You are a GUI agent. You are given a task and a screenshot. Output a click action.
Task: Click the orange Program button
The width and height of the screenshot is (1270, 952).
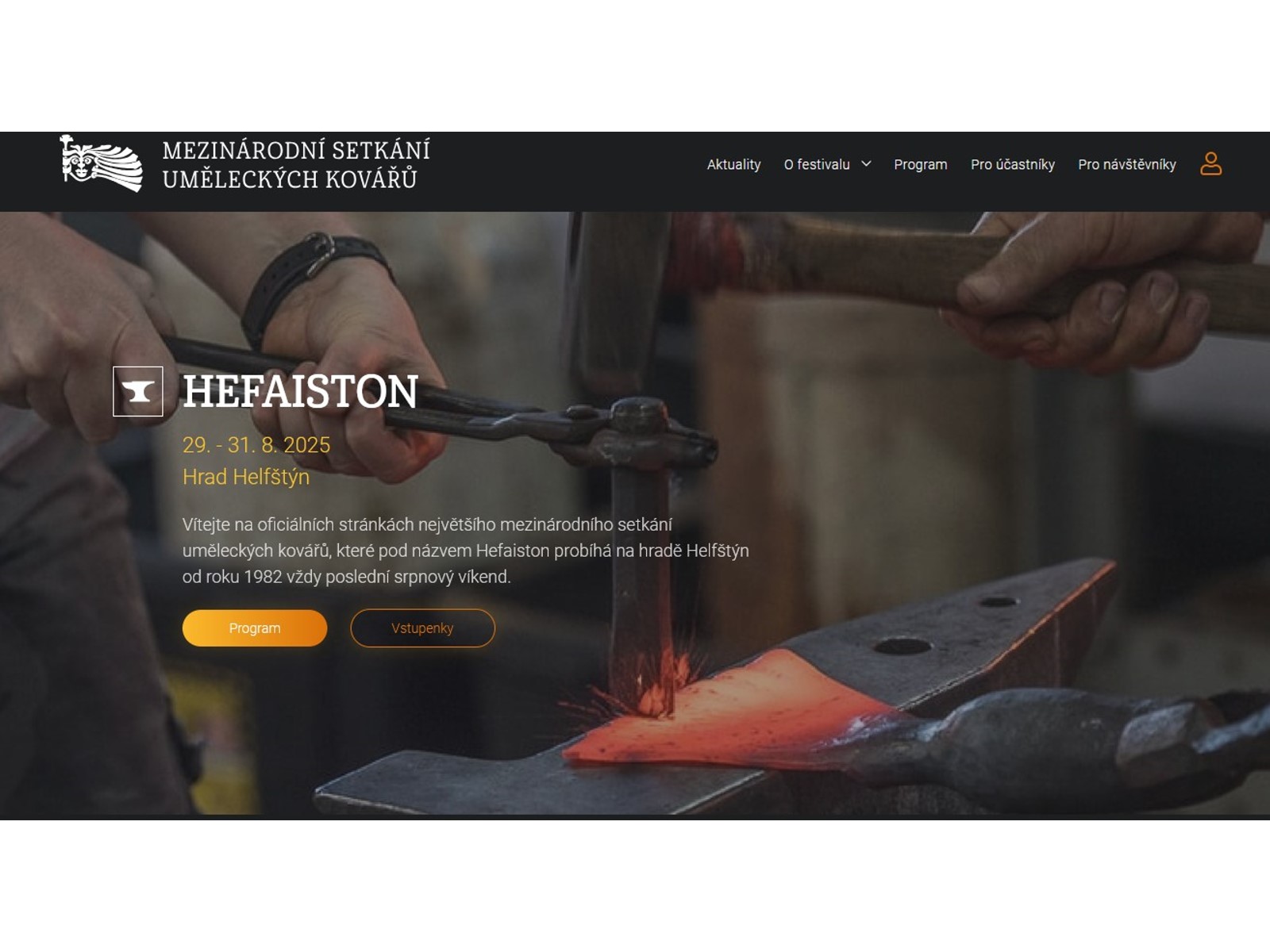click(255, 628)
